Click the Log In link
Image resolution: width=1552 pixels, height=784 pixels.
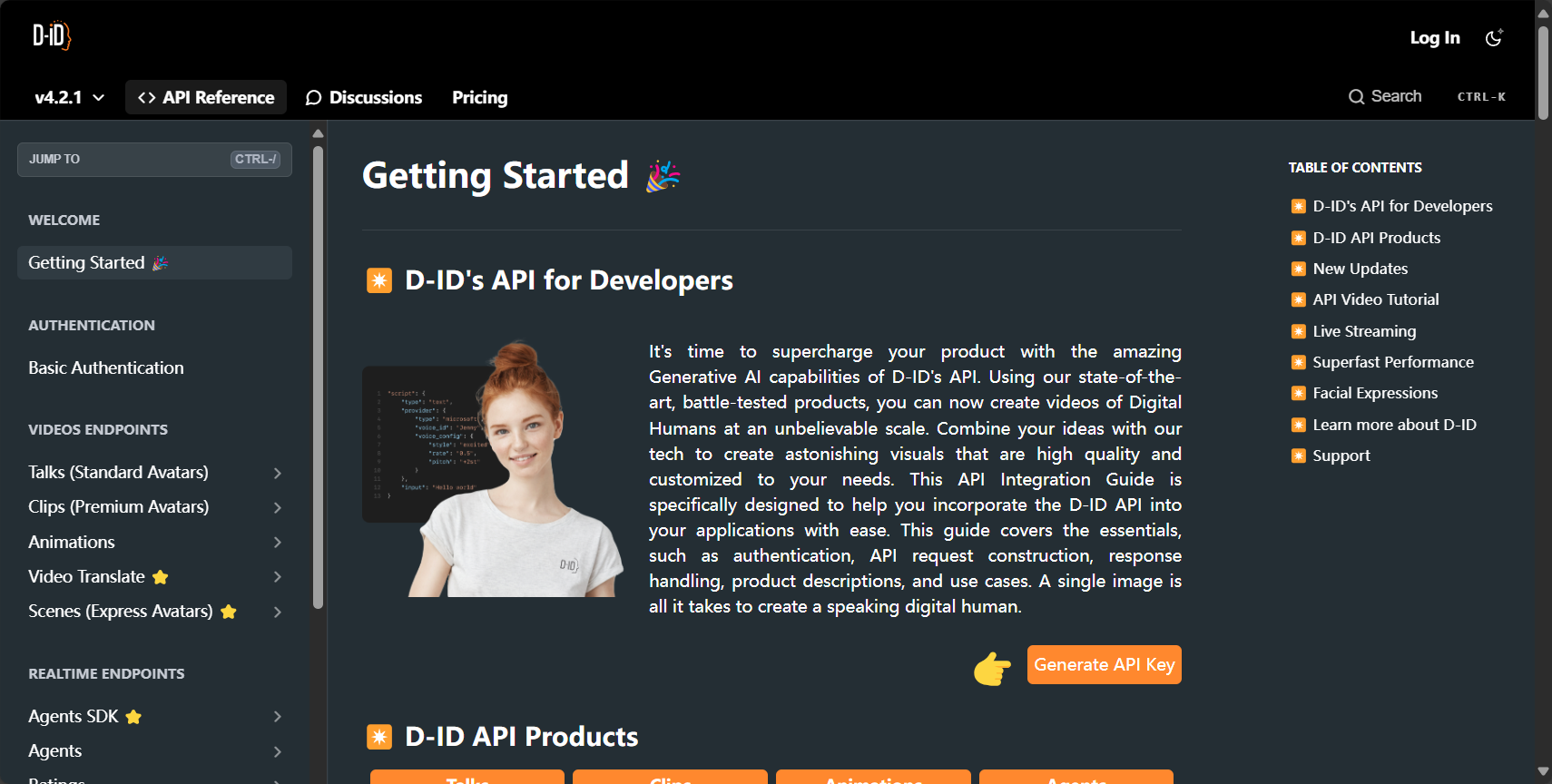pyautogui.click(x=1435, y=38)
